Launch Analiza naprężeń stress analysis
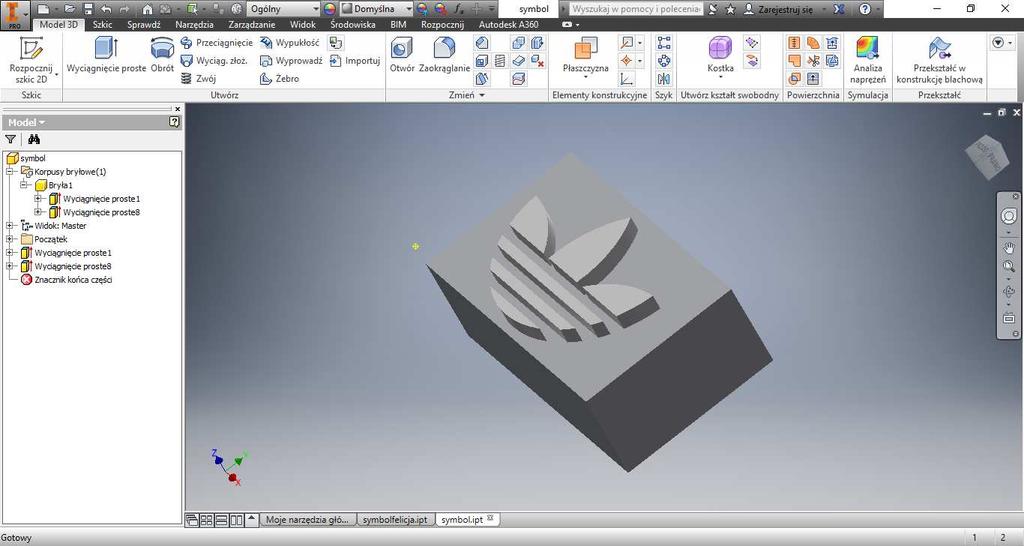The image size is (1024, 546). (x=868, y=60)
